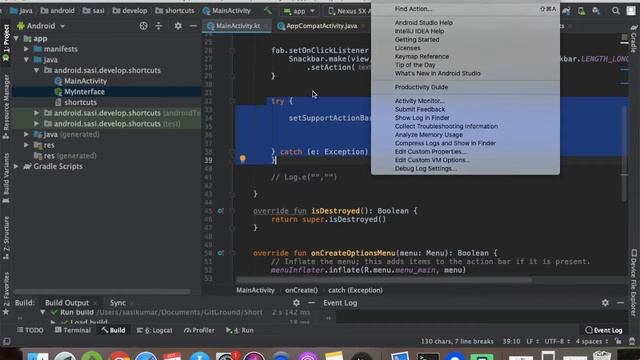Viewport: 640px width, 360px height.
Task: Click the locate-file target icon in Project panel
Action: click(x=143, y=26)
